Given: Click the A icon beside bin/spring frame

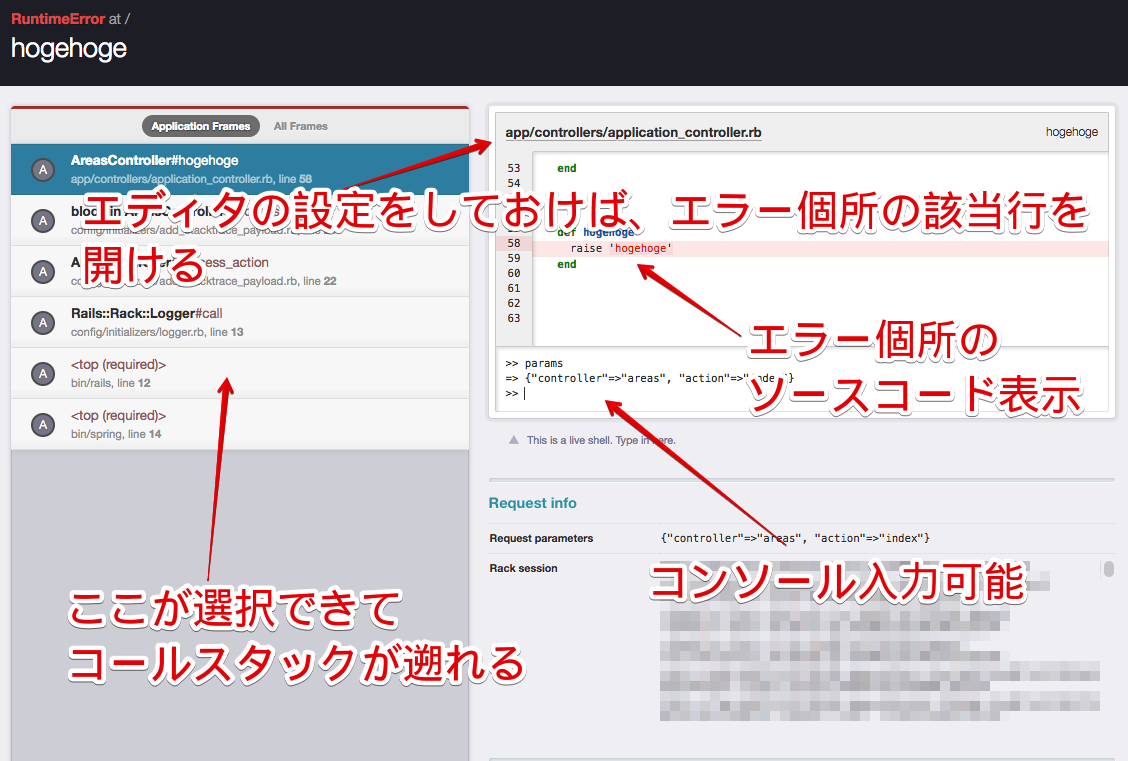Looking at the screenshot, I should coord(43,425).
